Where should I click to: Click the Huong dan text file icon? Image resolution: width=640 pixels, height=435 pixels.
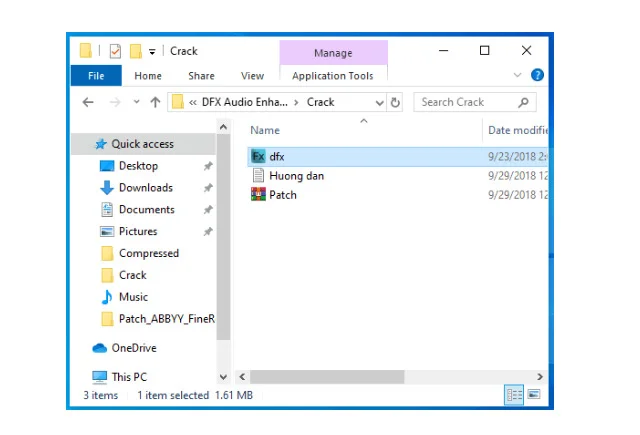[x=258, y=176]
